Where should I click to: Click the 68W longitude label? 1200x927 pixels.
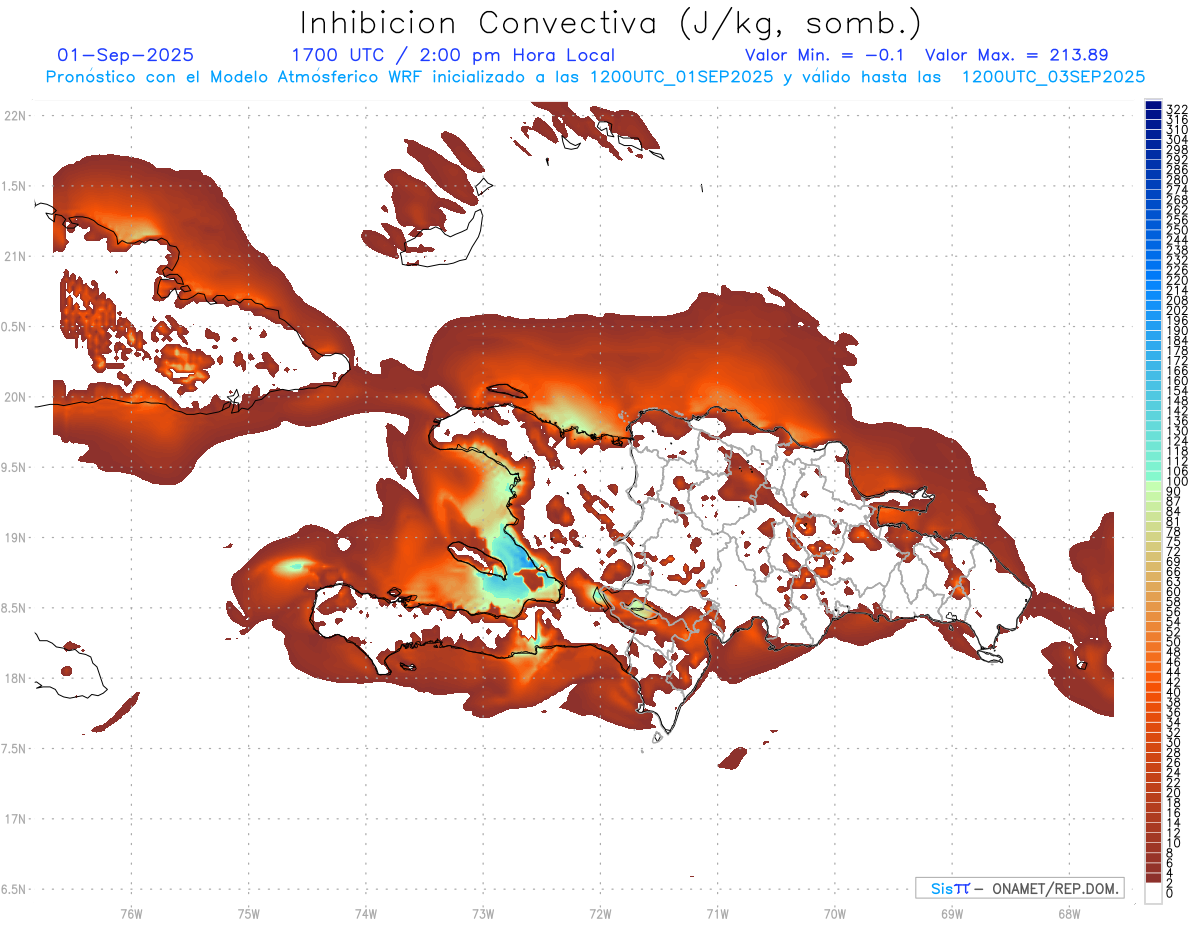[1069, 913]
